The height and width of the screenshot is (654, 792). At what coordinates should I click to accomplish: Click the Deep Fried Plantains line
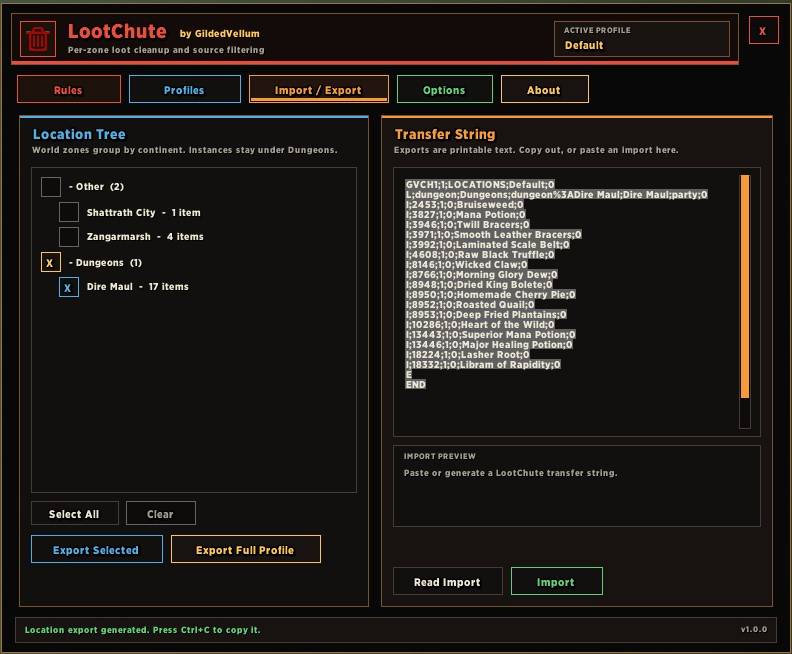pos(486,315)
